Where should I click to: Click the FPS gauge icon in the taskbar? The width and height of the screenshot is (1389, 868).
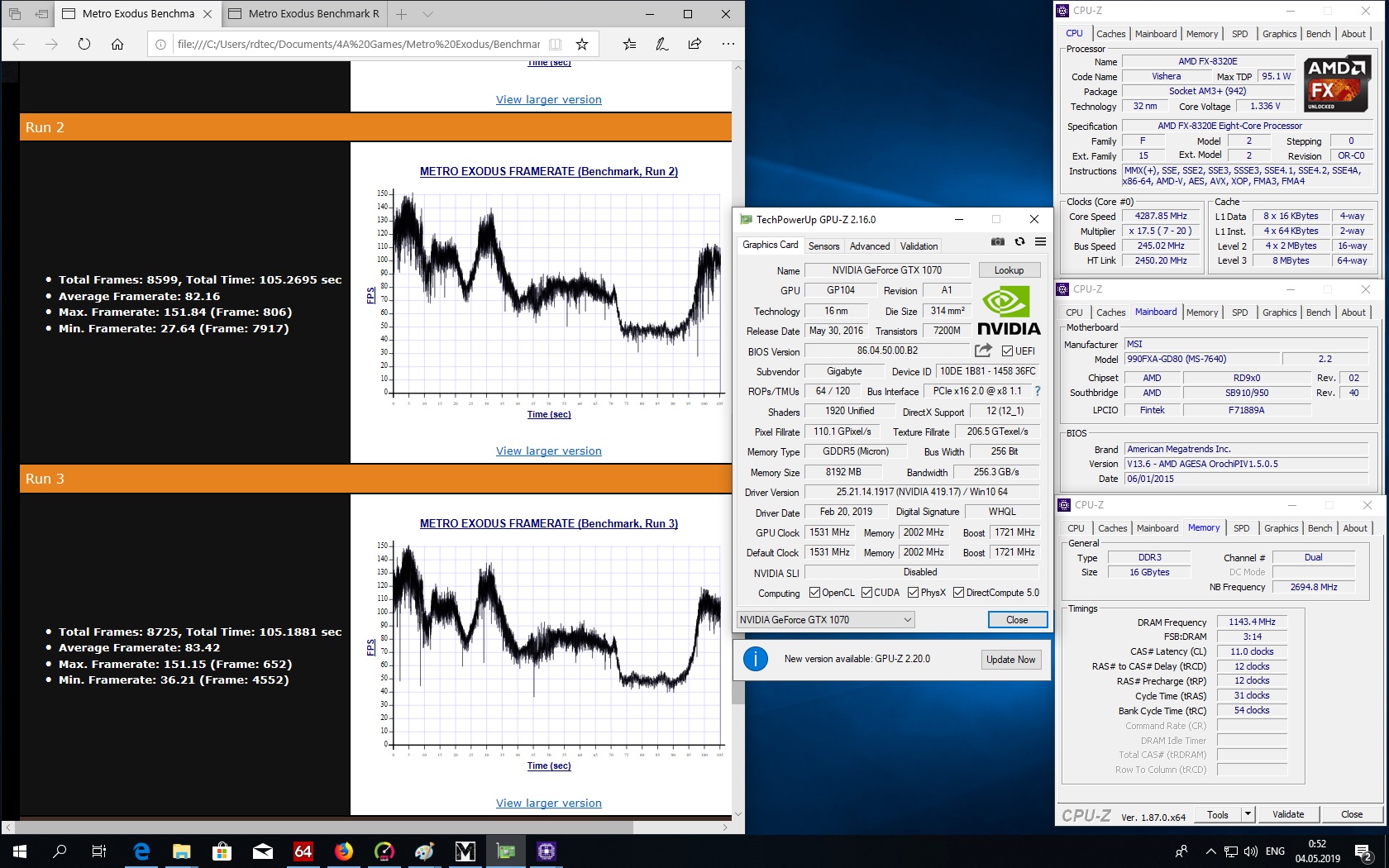[384, 851]
